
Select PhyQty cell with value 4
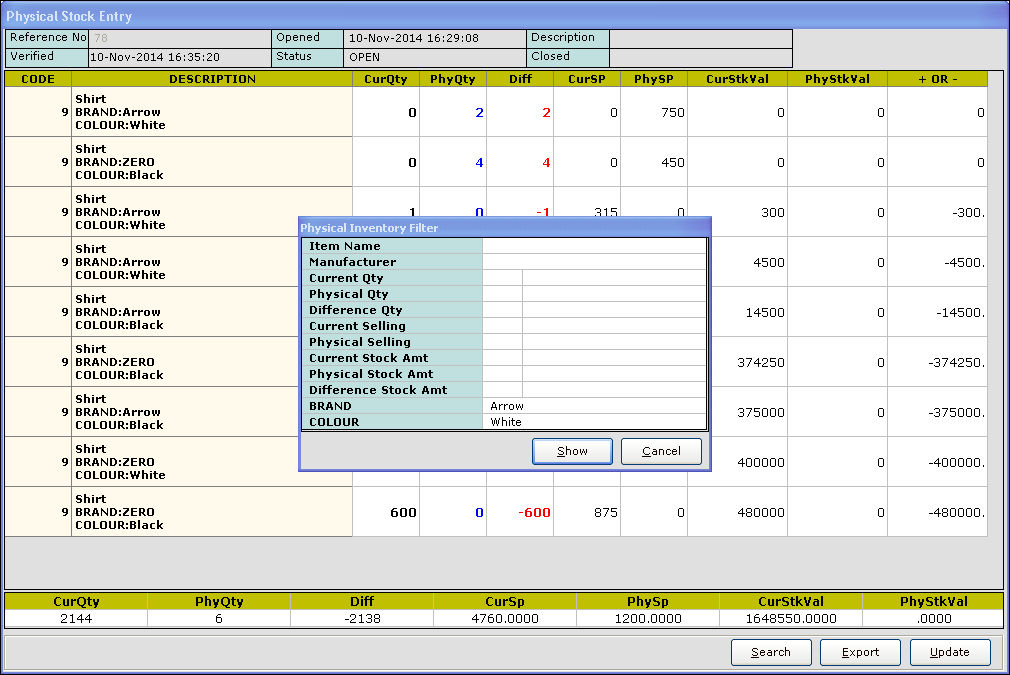tap(453, 162)
